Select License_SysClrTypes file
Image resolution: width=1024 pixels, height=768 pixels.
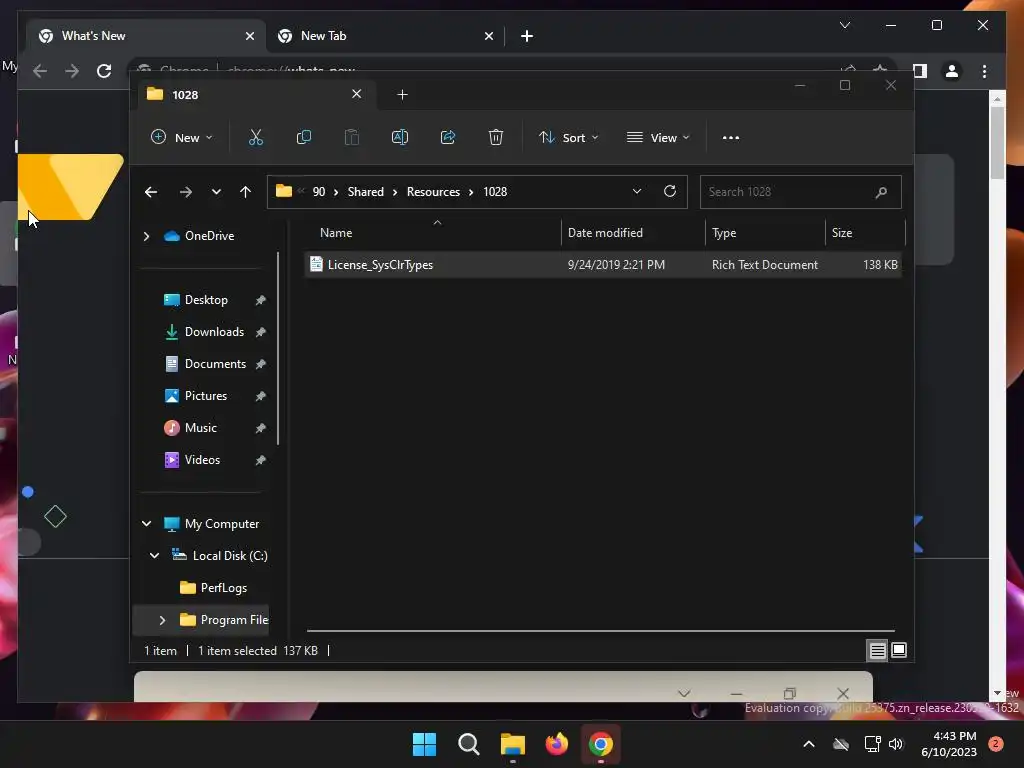603,265
